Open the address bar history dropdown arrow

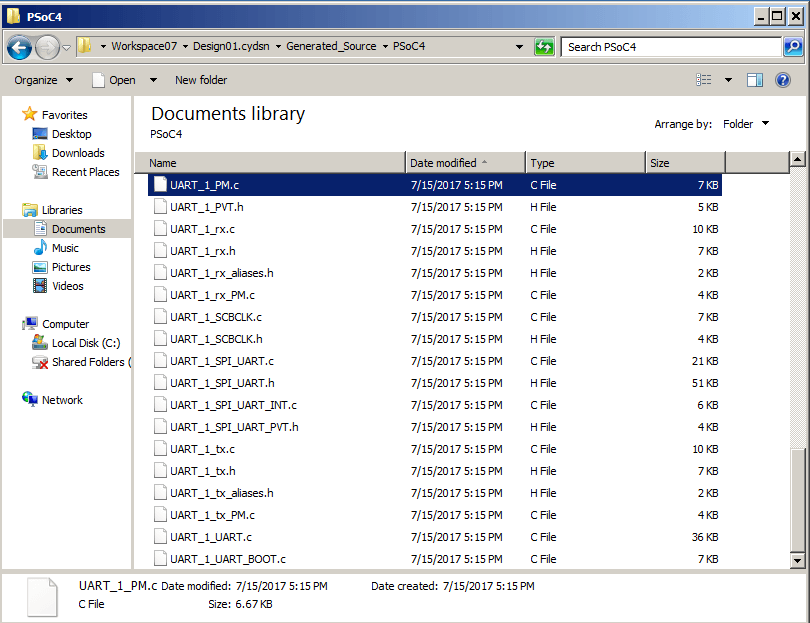(x=519, y=47)
